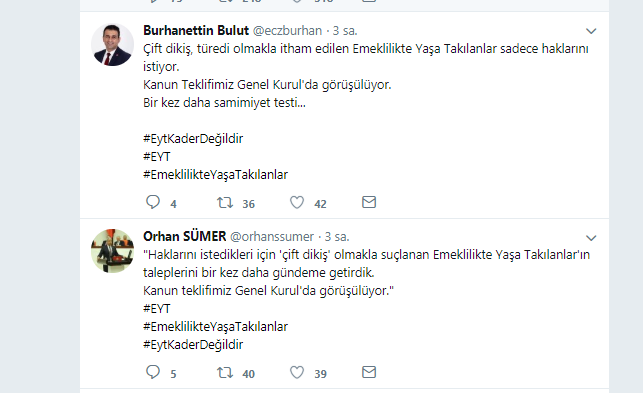Like Orhan SÜMER's tweet with heart icon
This screenshot has height=393, width=643.
(297, 372)
